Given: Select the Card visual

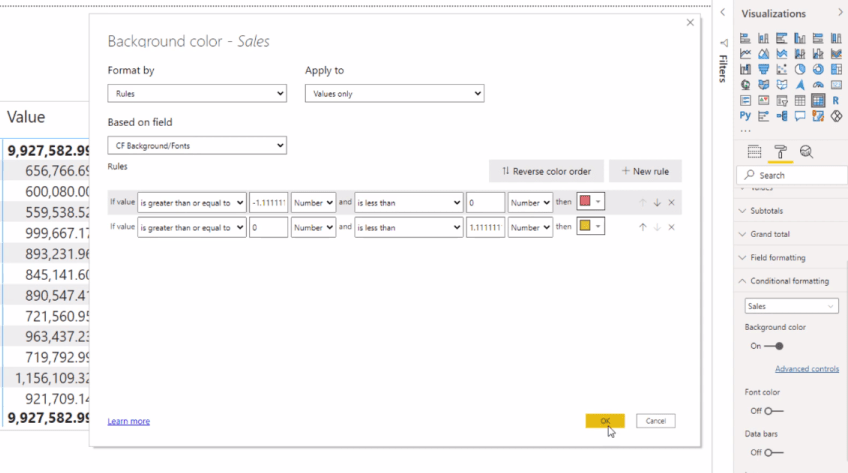Looking at the screenshot, I should pos(836,85).
